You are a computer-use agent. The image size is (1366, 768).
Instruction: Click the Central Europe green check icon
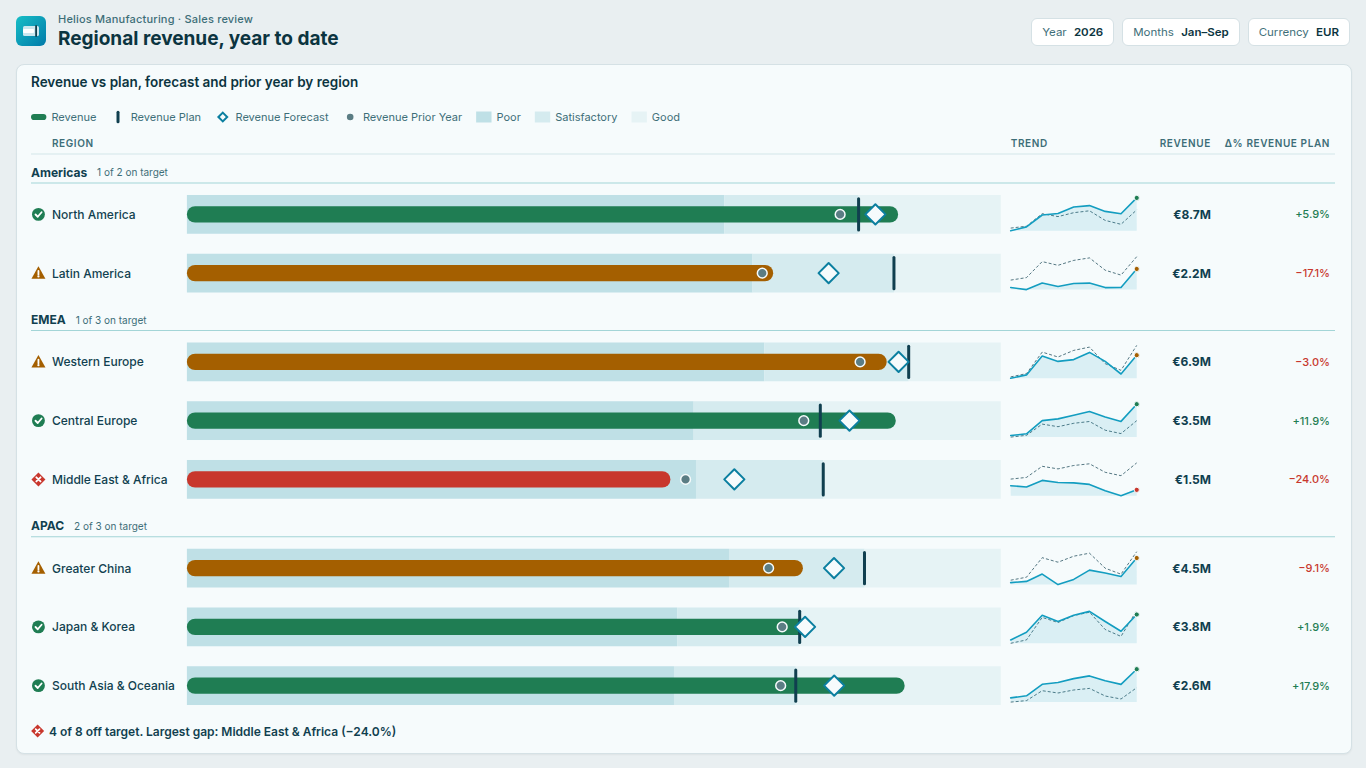tap(38, 421)
